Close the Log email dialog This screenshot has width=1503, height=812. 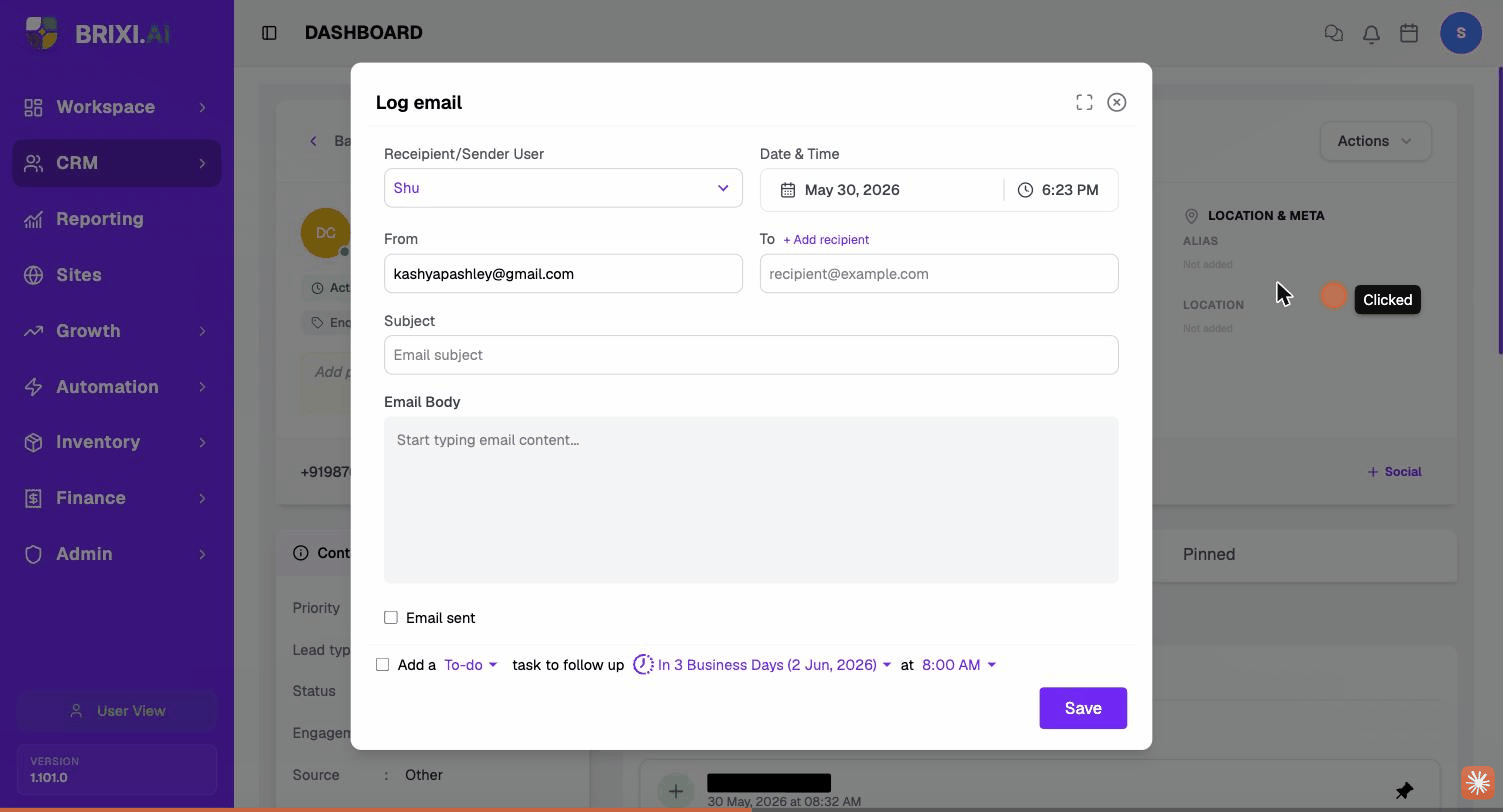pos(1117,102)
